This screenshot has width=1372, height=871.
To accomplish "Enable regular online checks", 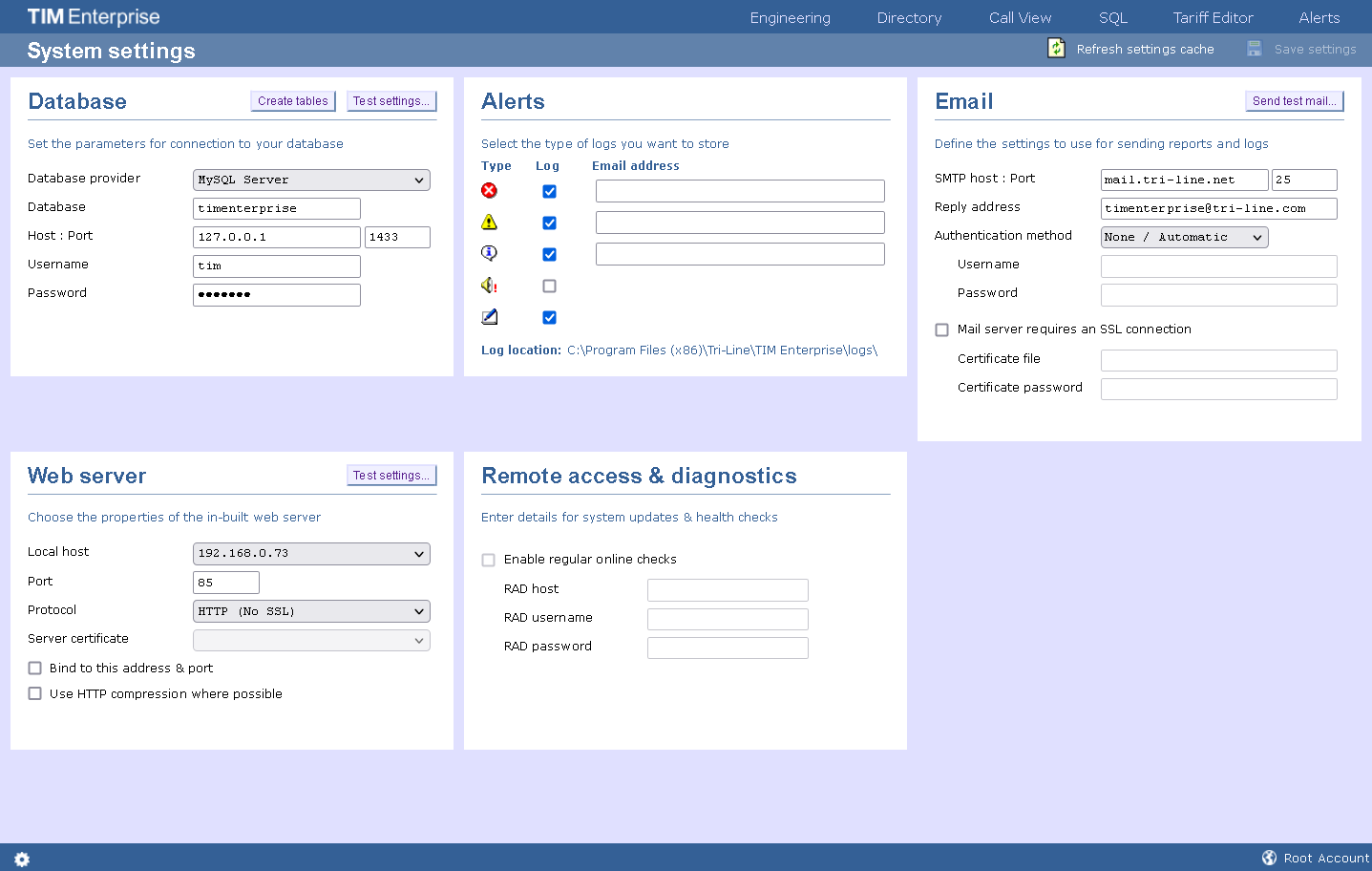I will click(488, 560).
